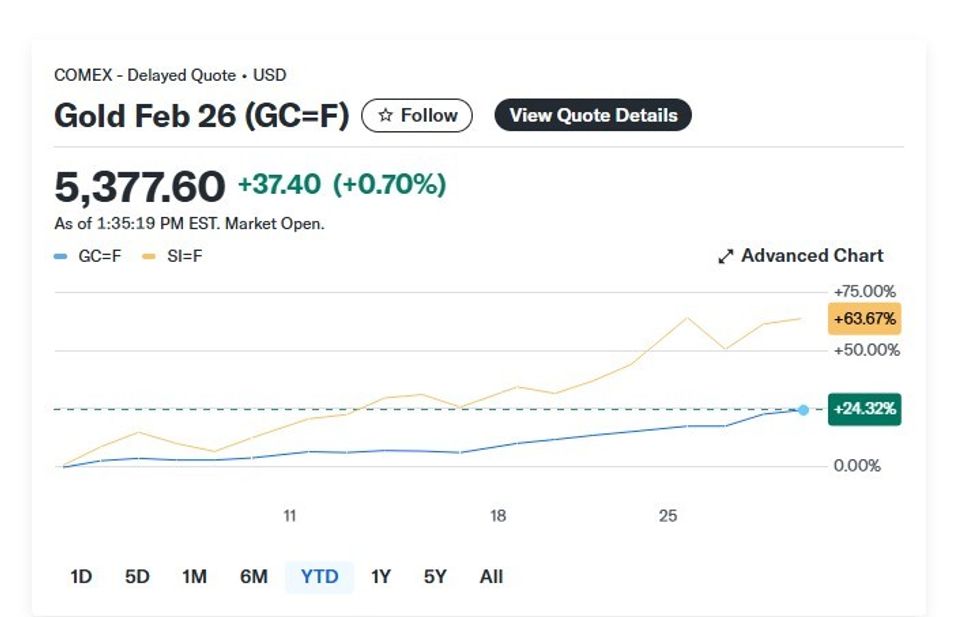Click the blue endpoint dot on gold line

[803, 410]
